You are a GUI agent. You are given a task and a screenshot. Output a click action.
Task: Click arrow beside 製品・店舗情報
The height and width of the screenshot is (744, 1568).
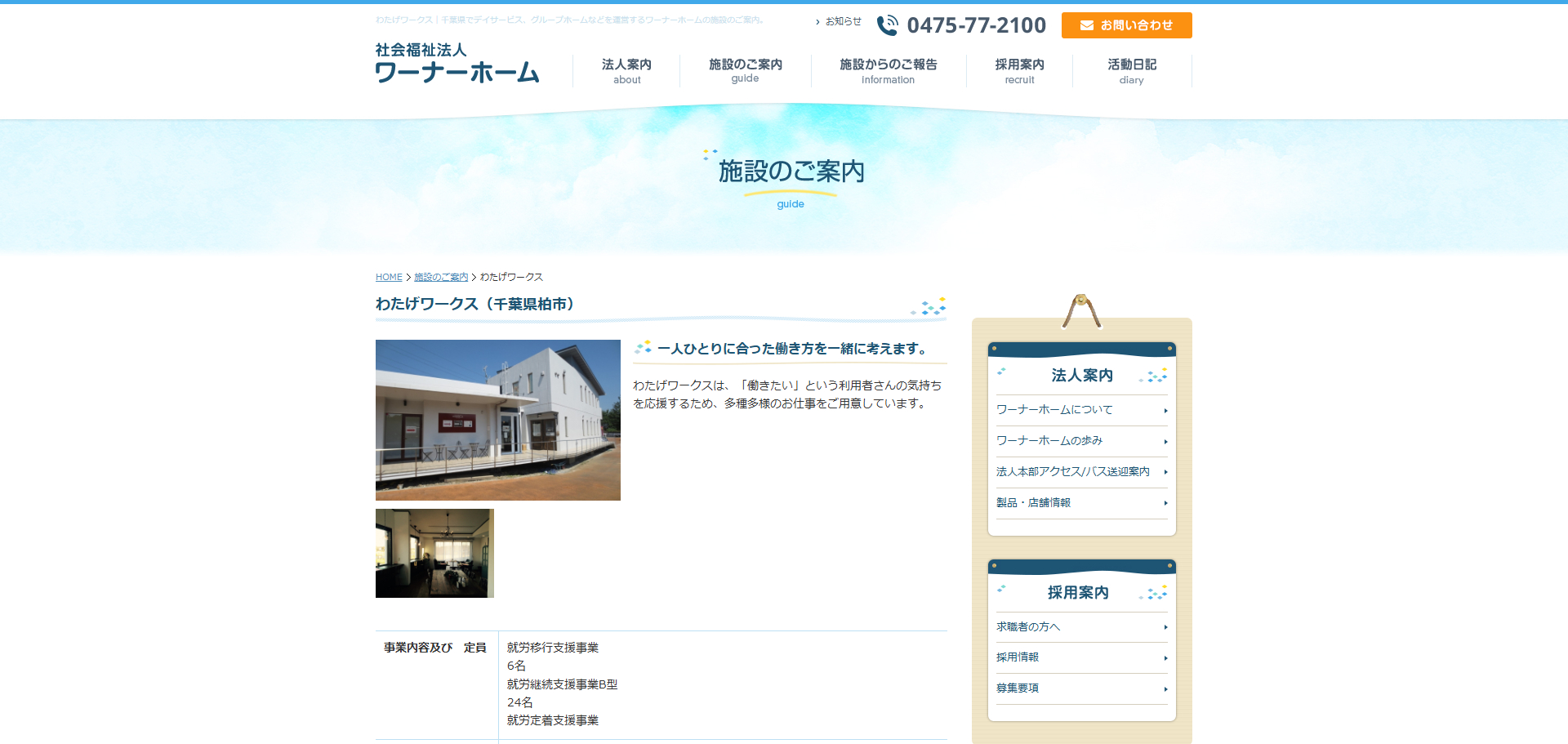pos(1165,503)
